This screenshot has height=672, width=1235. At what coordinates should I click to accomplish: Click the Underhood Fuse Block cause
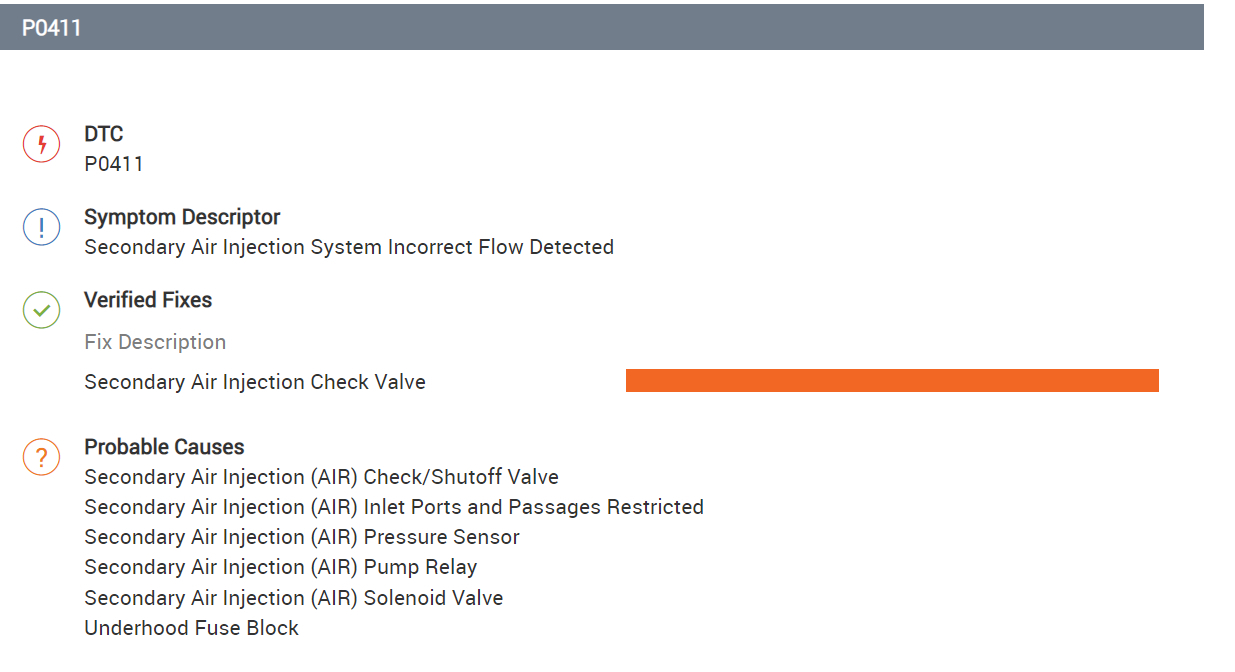[x=192, y=628]
